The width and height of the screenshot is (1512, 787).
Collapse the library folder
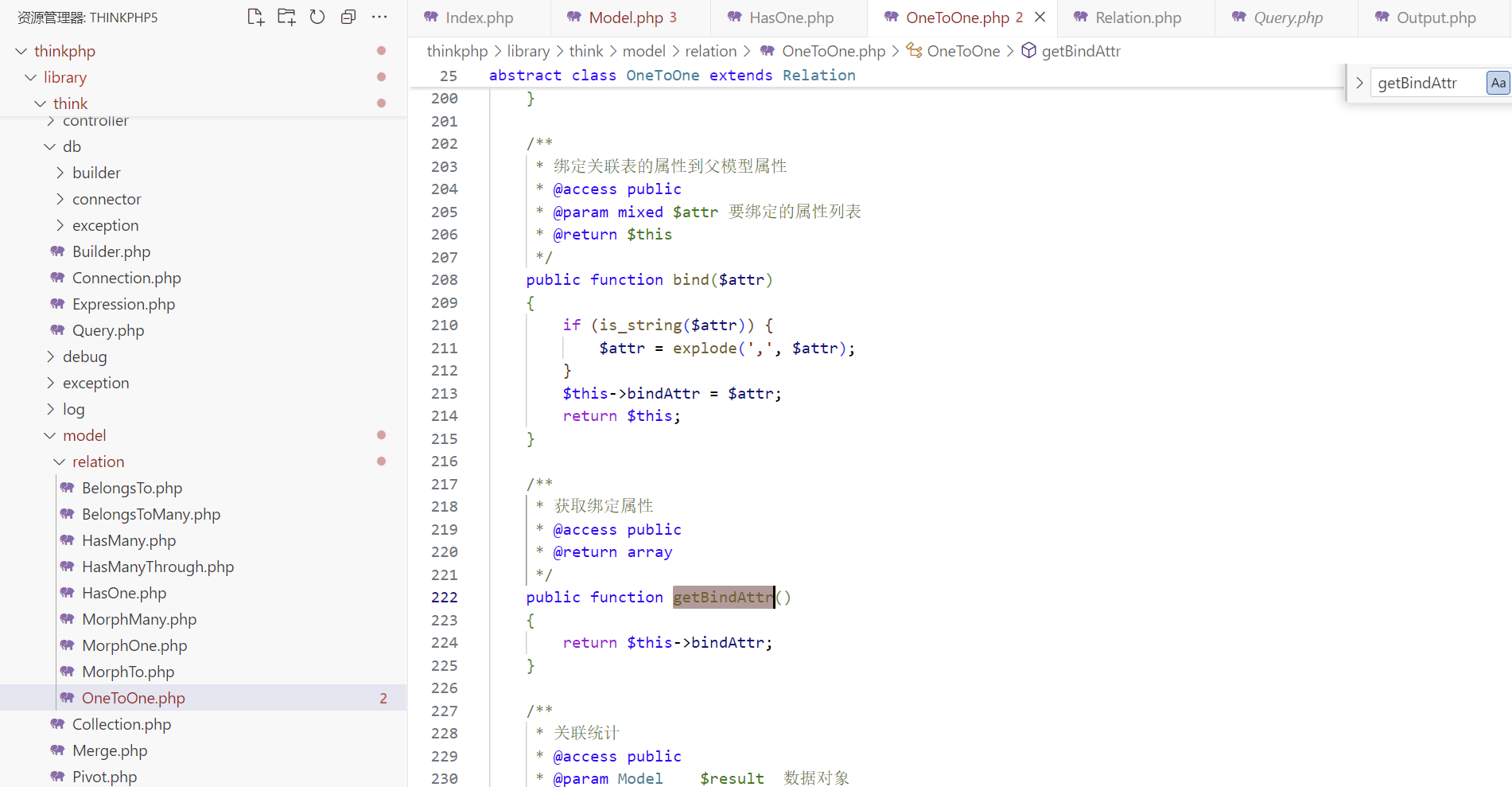point(31,77)
